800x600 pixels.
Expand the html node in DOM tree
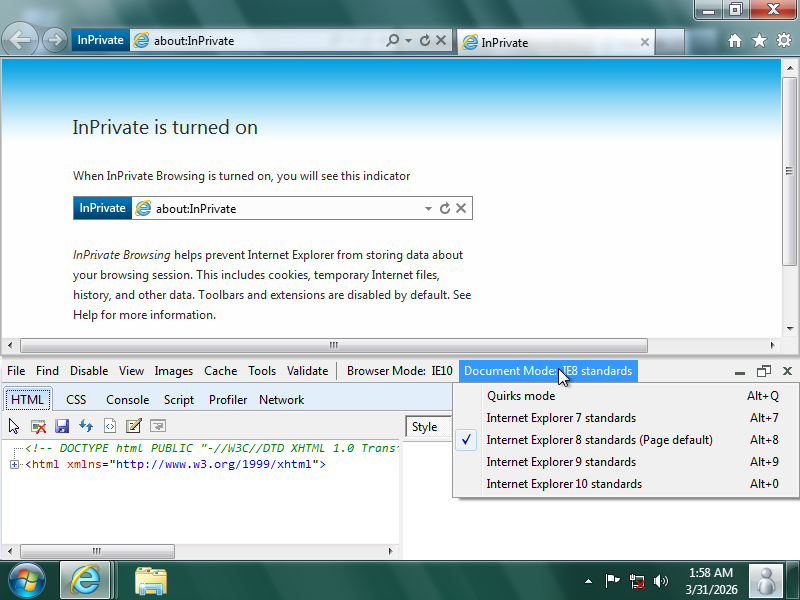14,464
